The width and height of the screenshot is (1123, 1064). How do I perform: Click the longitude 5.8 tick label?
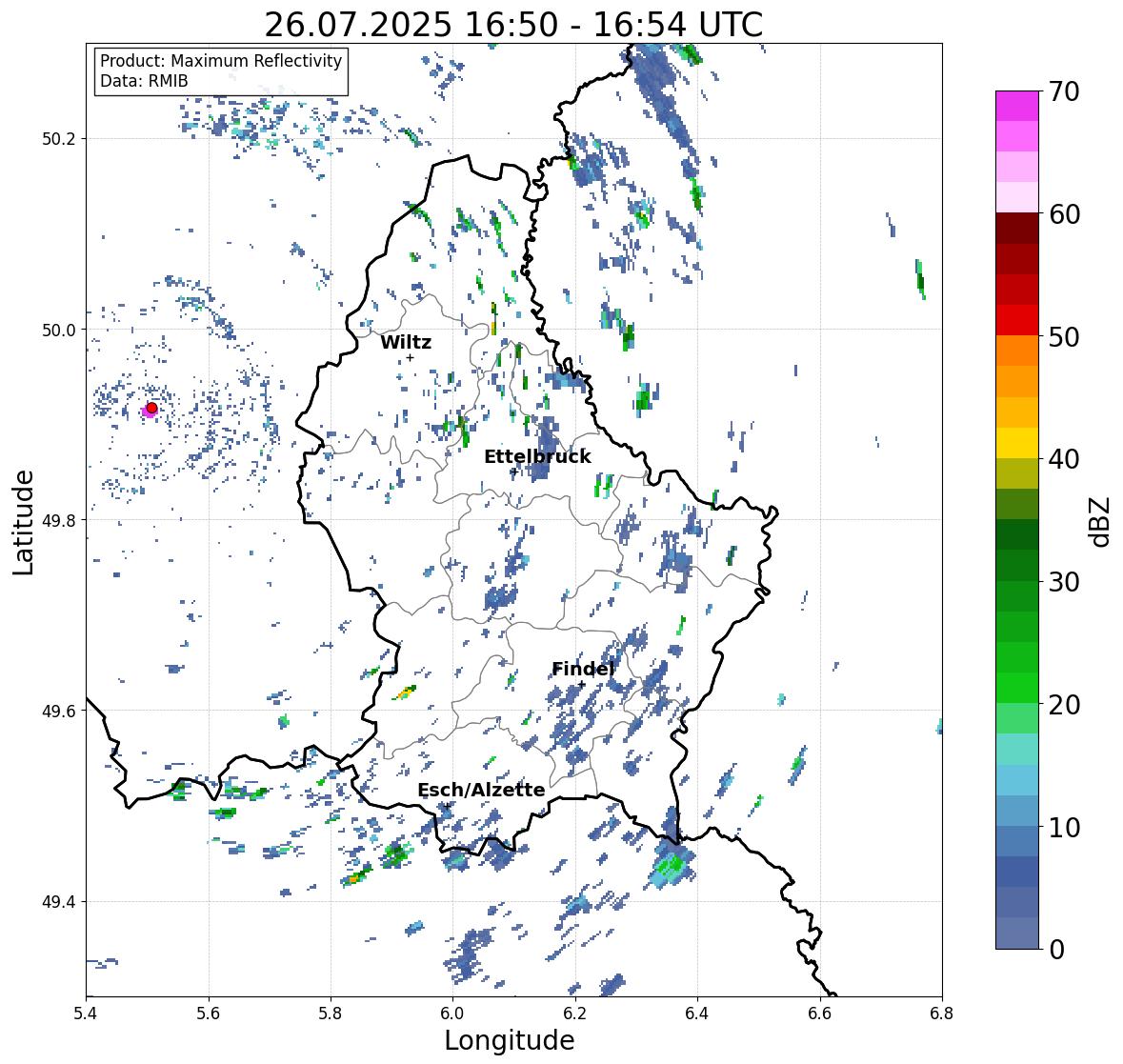point(331,1014)
